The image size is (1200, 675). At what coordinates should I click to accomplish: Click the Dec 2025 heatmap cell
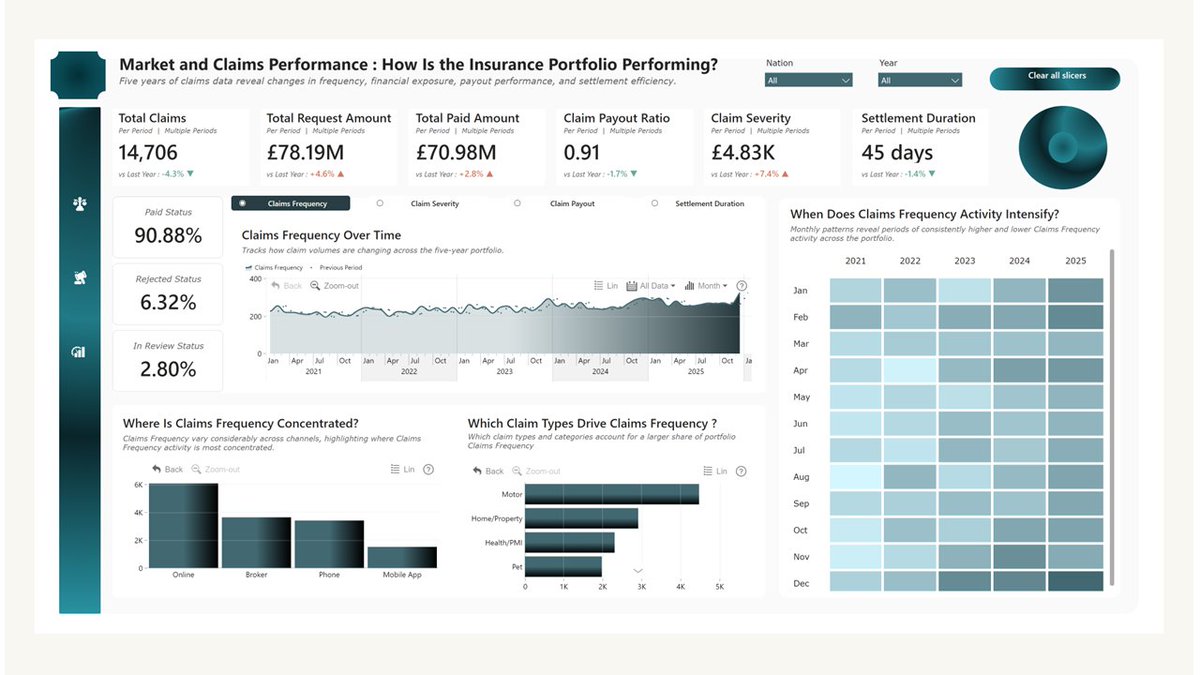click(1076, 581)
